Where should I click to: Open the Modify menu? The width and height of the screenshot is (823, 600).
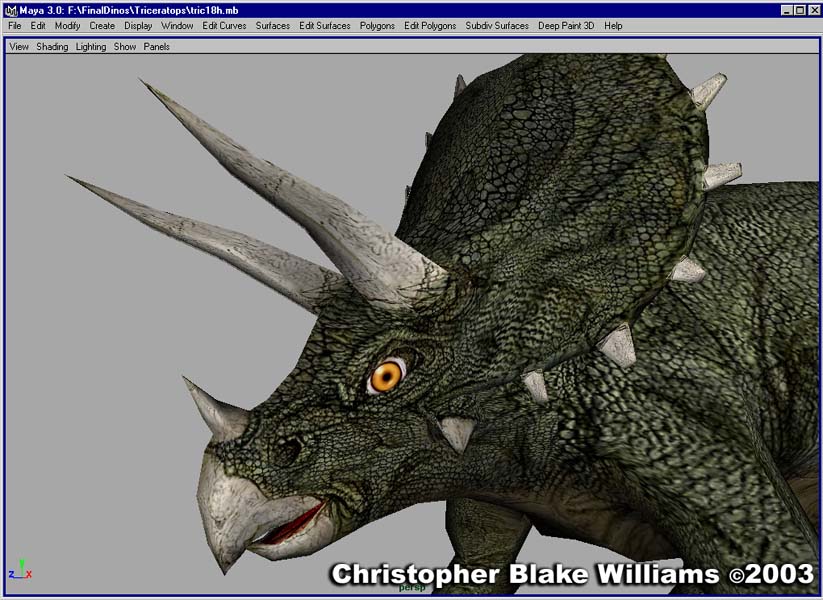coord(68,26)
